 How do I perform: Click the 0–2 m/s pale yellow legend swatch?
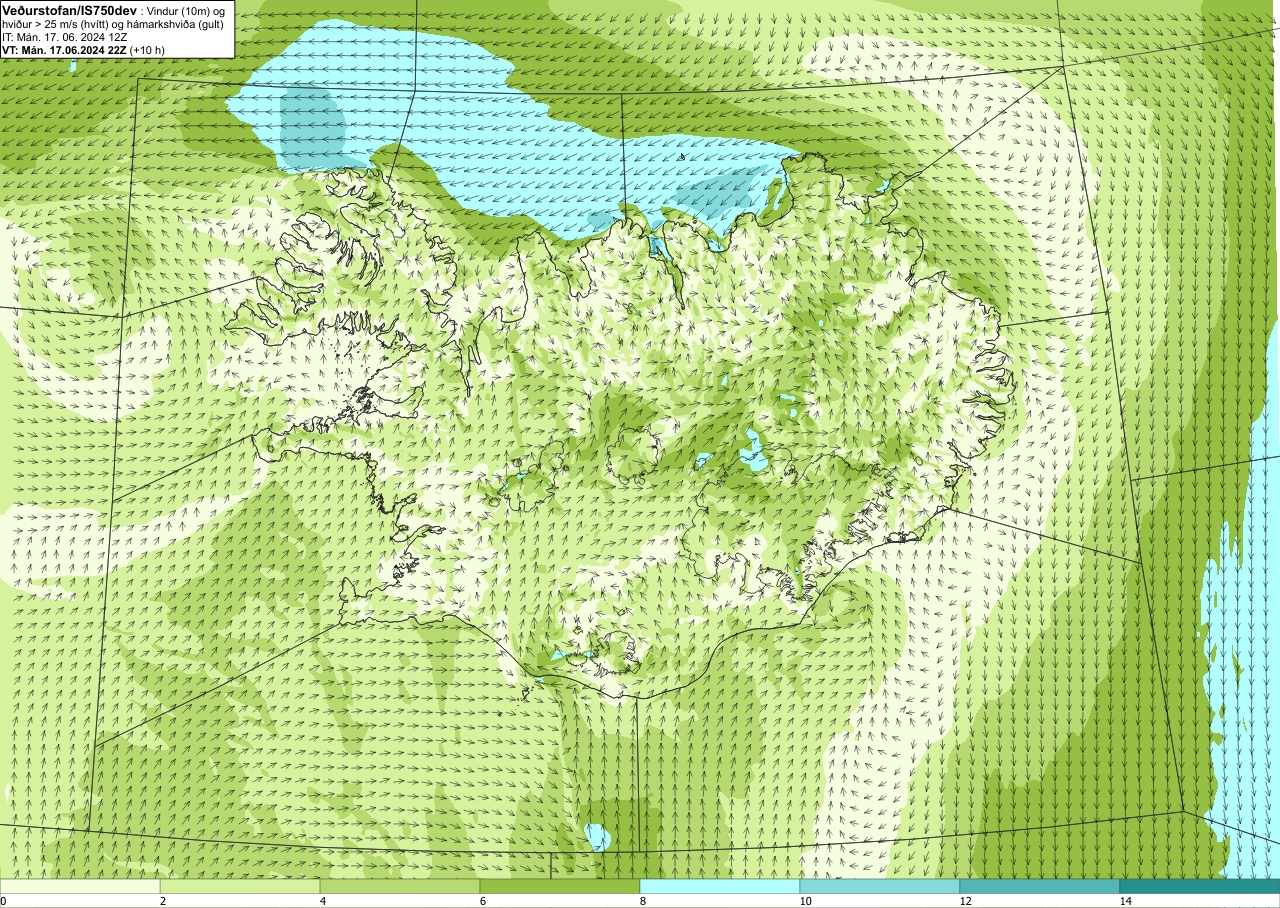(x=80, y=886)
